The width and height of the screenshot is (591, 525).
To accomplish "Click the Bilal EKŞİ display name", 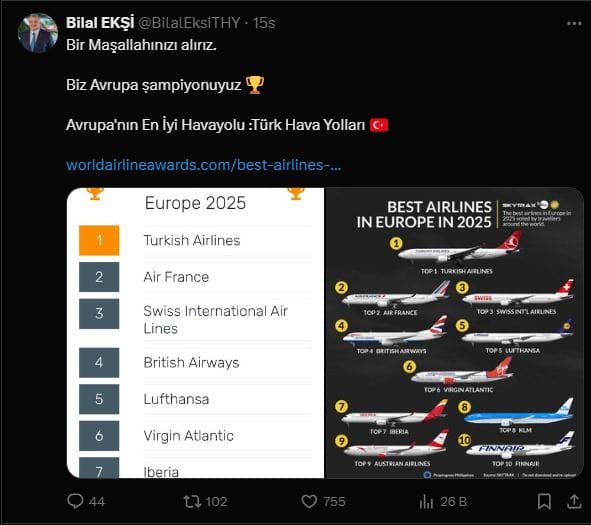I will pyautogui.click(x=100, y=23).
